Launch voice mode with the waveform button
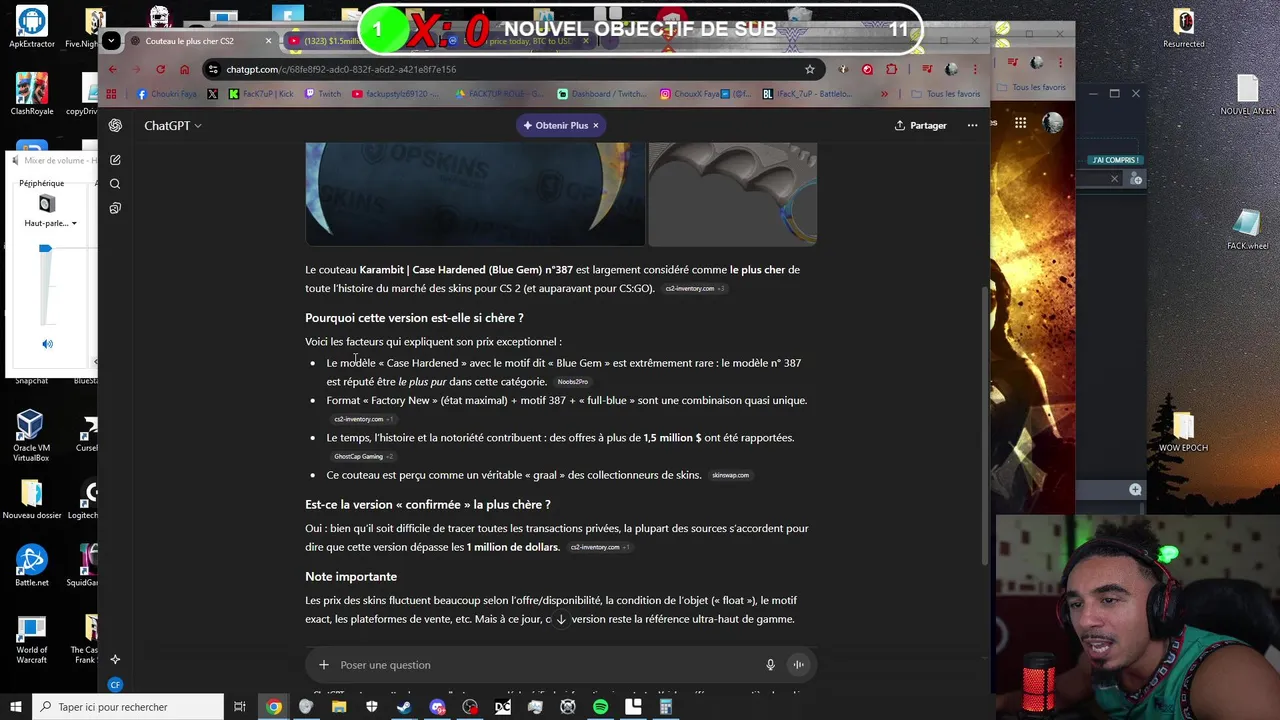Viewport: 1280px width, 720px height. tap(798, 665)
